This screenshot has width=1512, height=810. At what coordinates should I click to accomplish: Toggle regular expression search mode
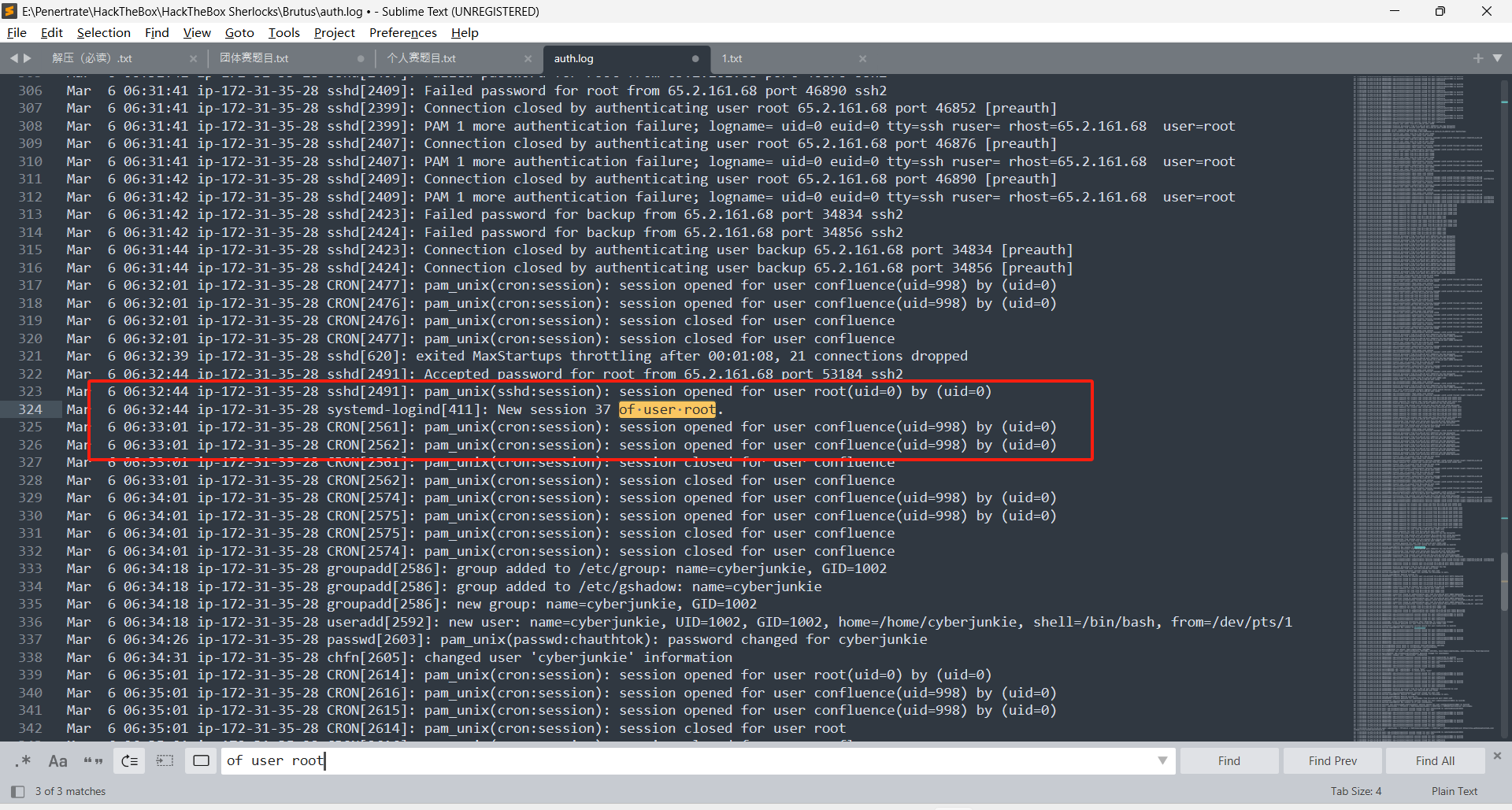point(23,760)
